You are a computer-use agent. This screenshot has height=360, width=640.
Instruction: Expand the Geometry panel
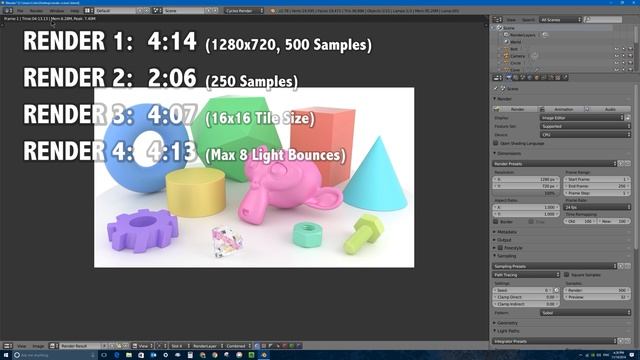[506, 323]
